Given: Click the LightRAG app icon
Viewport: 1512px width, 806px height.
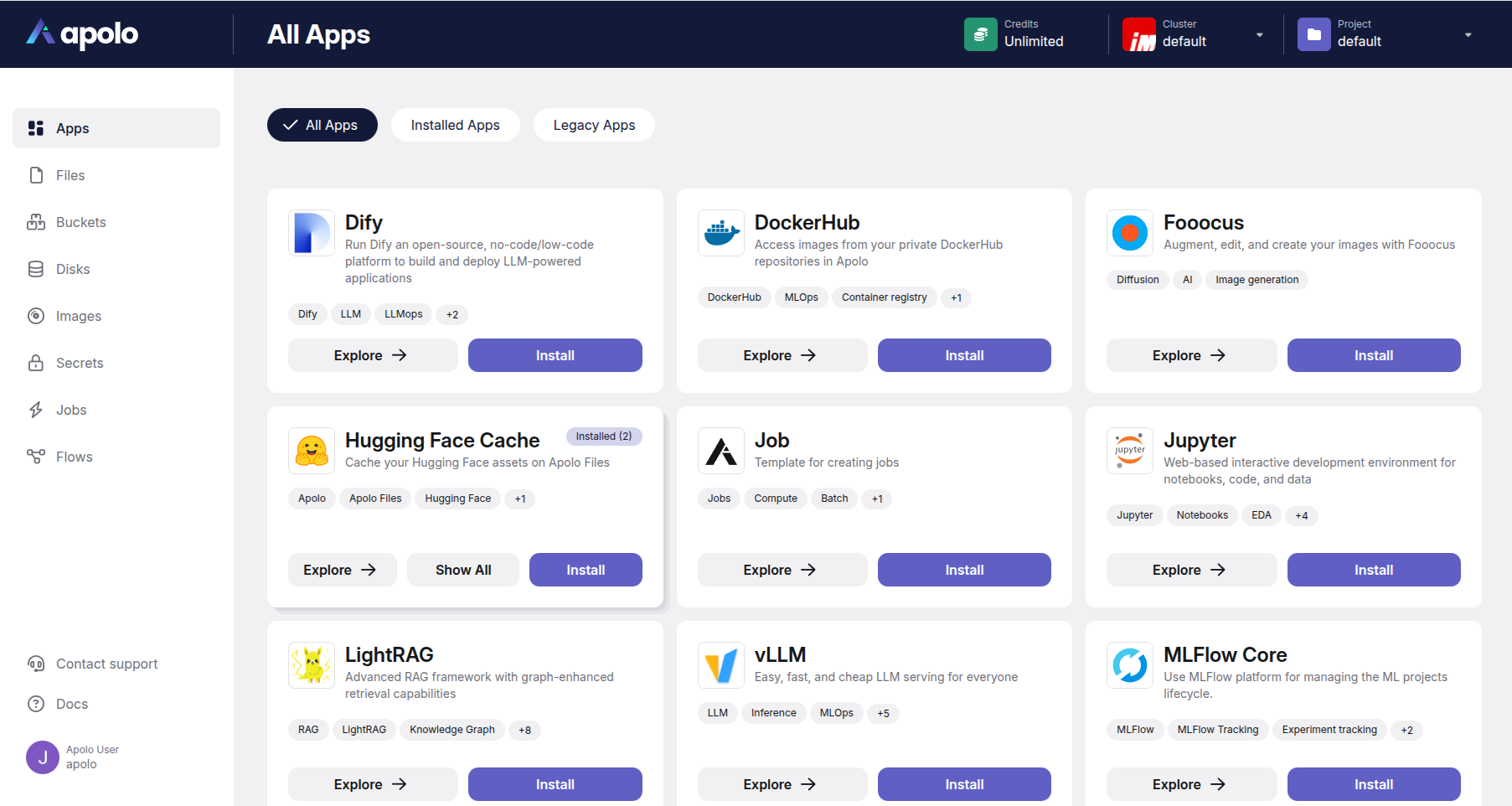Looking at the screenshot, I should (x=312, y=664).
